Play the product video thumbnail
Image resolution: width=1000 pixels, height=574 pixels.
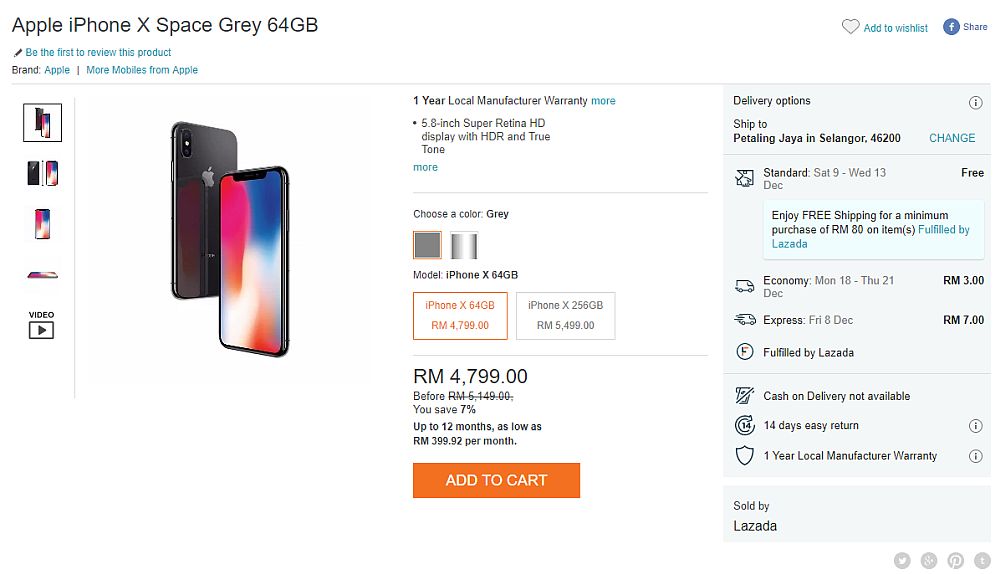pos(41,325)
